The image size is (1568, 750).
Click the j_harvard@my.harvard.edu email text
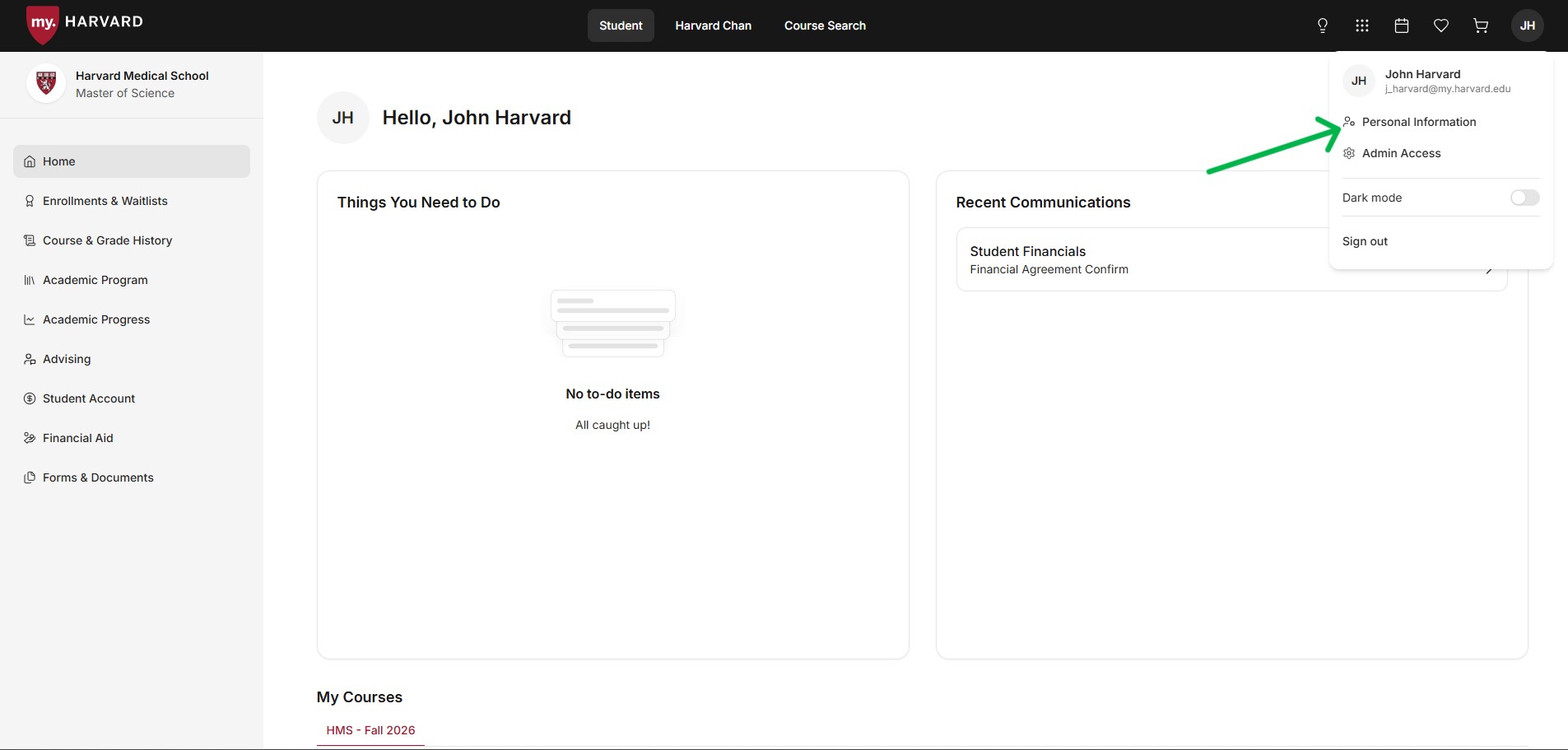click(1448, 89)
